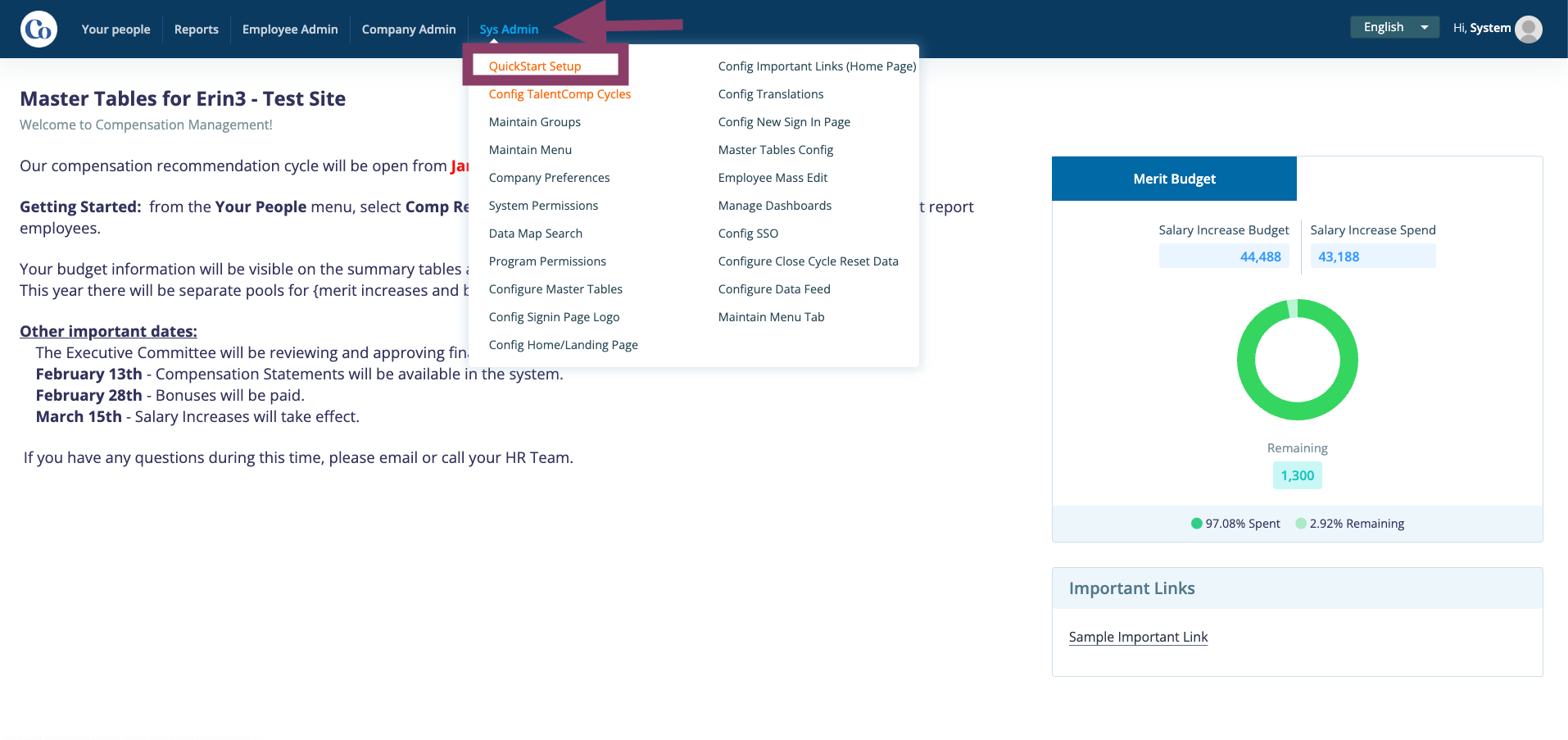Image resolution: width=1568 pixels, height=740 pixels.
Task: Choose Master Tables Config
Action: [775, 150]
